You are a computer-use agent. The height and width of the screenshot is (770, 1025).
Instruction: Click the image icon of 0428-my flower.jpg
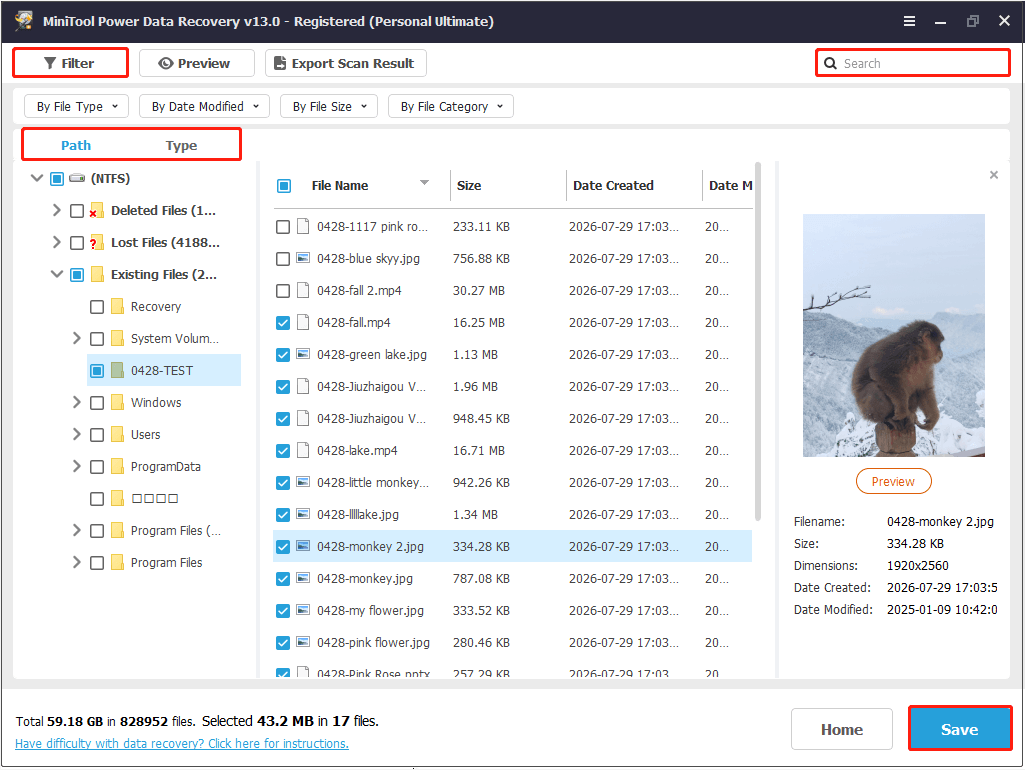pyautogui.click(x=303, y=611)
